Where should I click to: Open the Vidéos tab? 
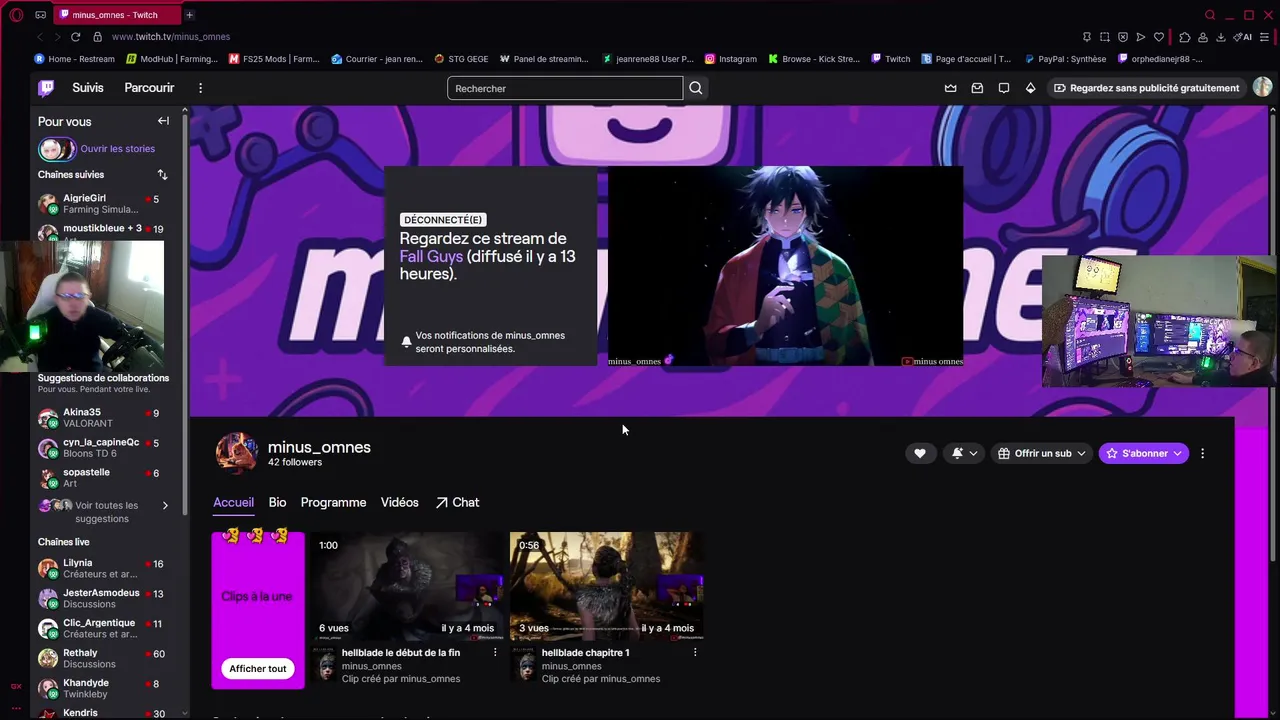click(399, 502)
